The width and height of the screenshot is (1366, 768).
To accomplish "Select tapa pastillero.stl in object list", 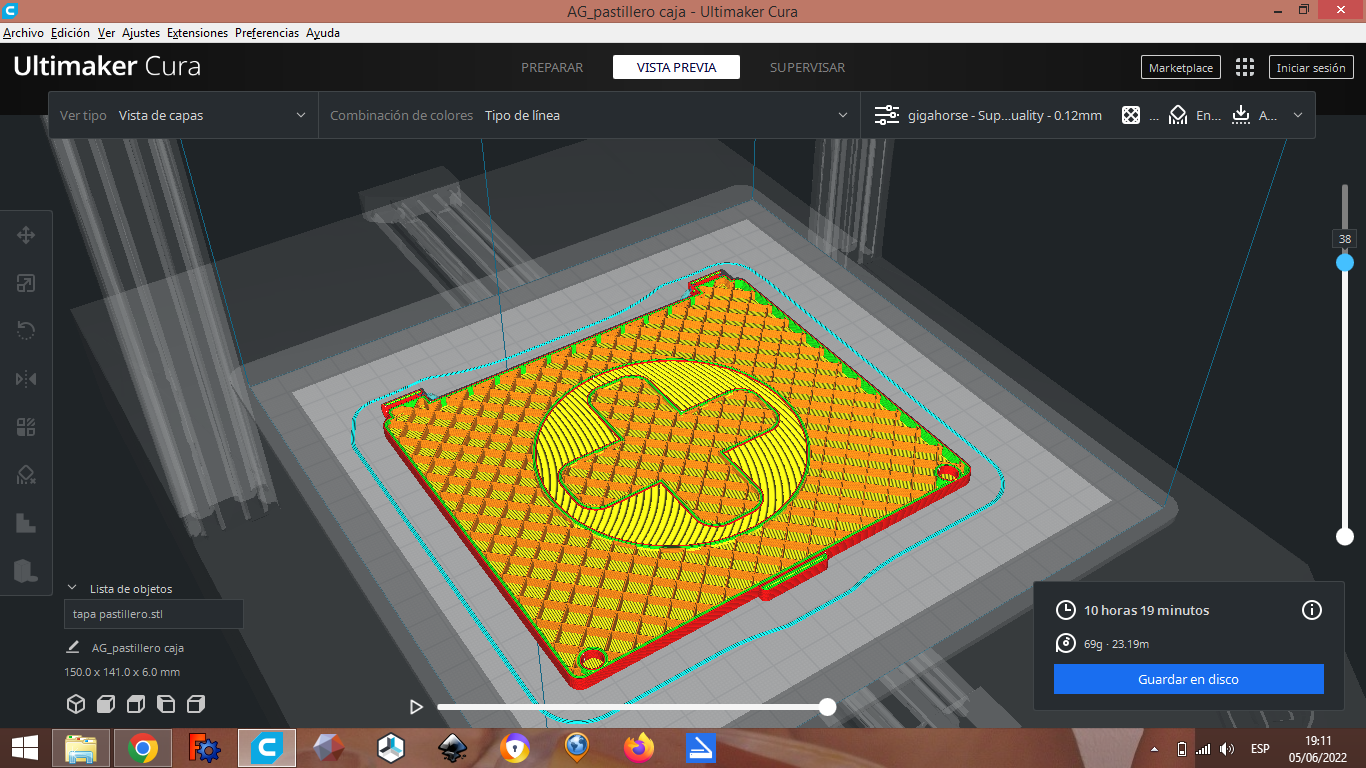I will coord(154,614).
